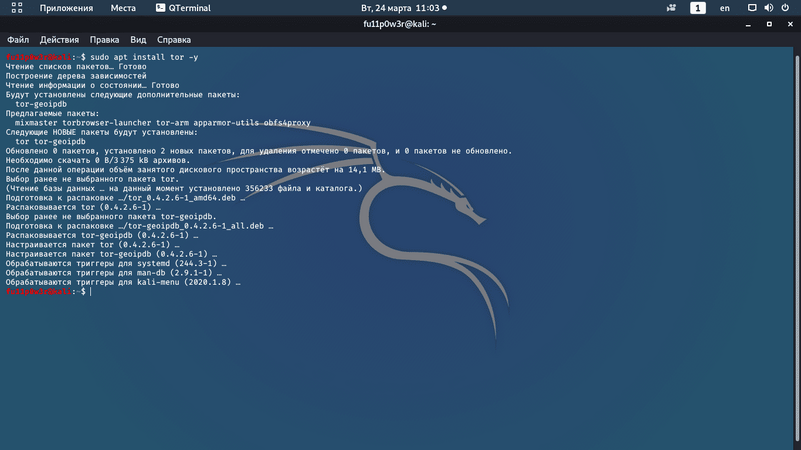Click the display screen tray icon
The image size is (801, 450).
coord(752,8)
